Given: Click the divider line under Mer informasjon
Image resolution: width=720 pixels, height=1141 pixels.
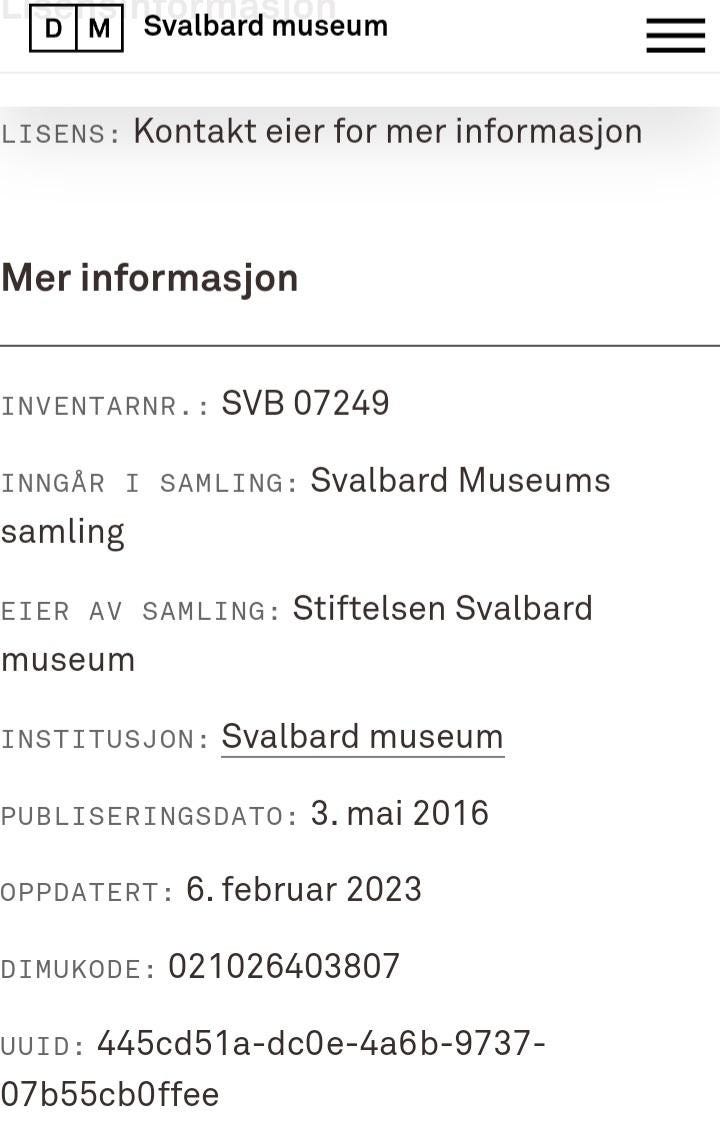Looking at the screenshot, I should pyautogui.click(x=360, y=340).
